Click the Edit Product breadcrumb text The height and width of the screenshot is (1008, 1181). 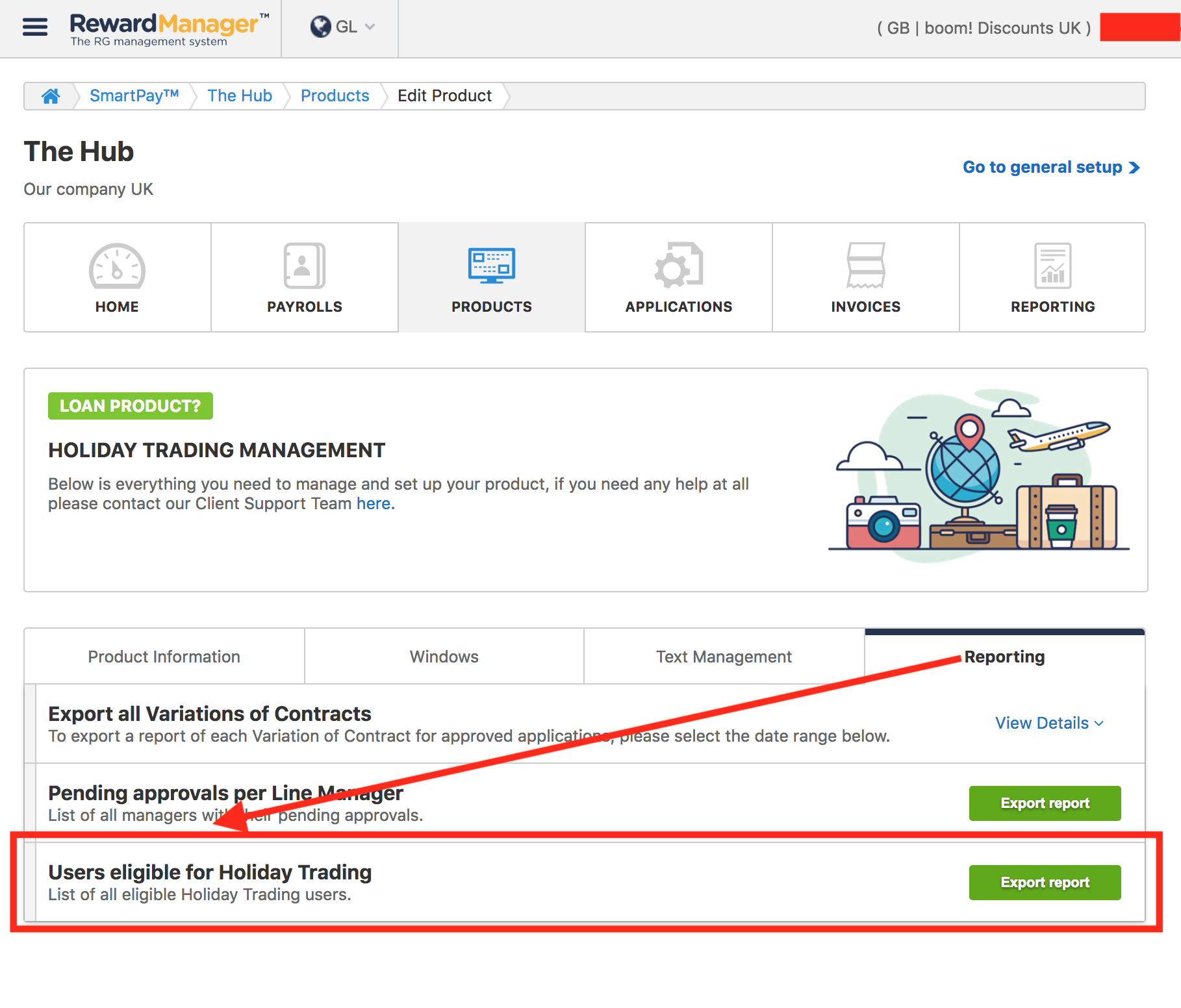click(x=444, y=95)
